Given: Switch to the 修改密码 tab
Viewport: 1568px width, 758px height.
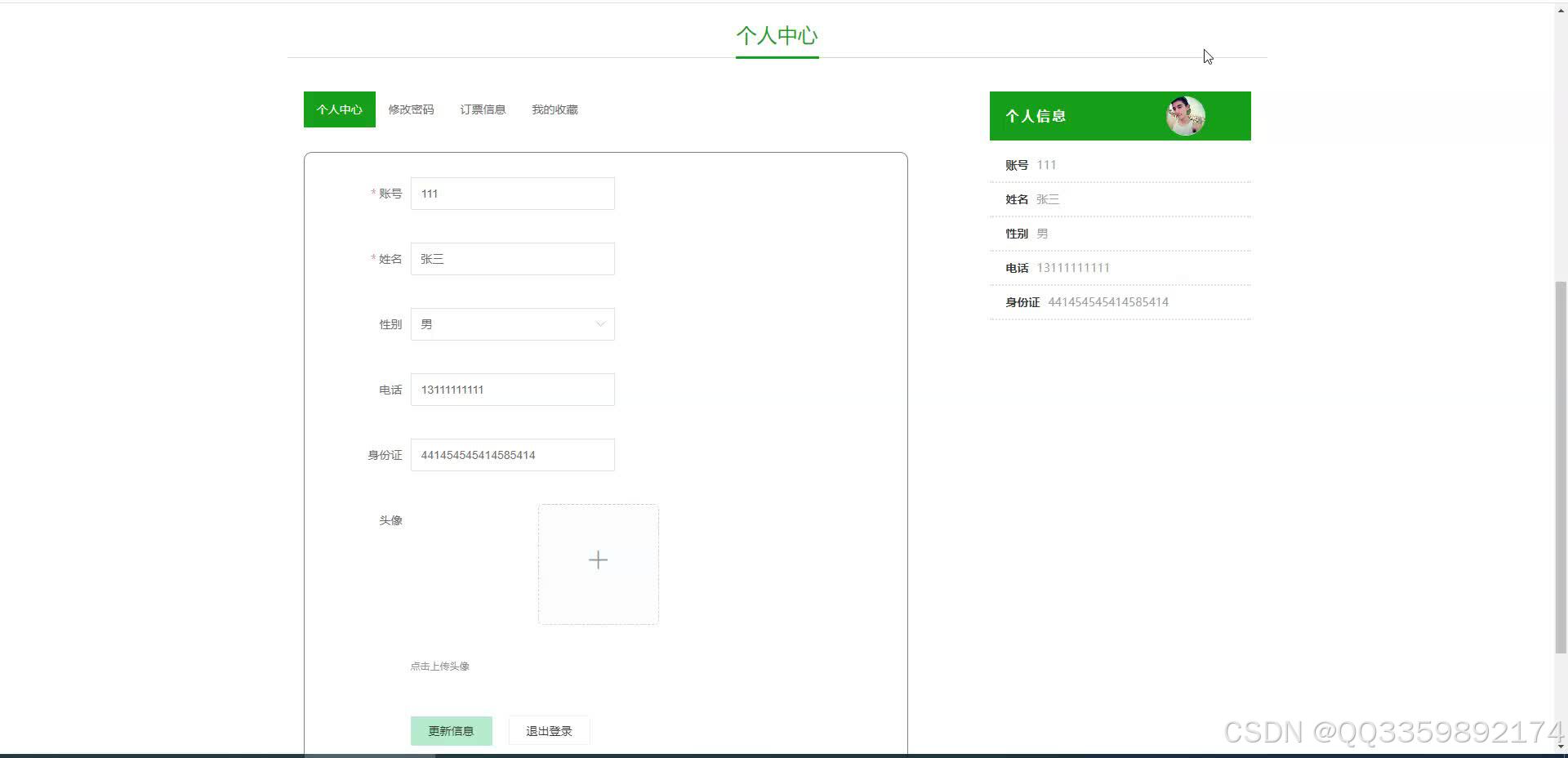Looking at the screenshot, I should point(411,109).
